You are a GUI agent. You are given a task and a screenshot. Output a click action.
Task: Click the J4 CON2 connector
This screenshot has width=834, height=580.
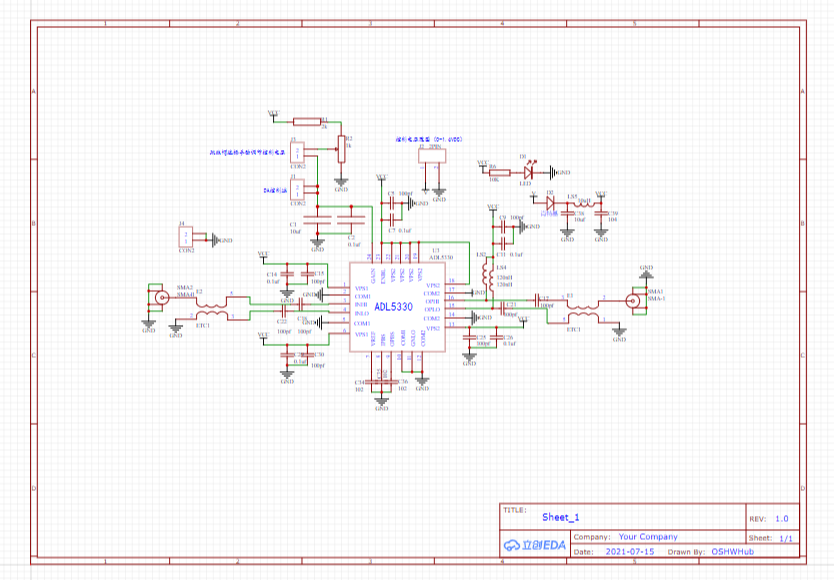coord(186,237)
